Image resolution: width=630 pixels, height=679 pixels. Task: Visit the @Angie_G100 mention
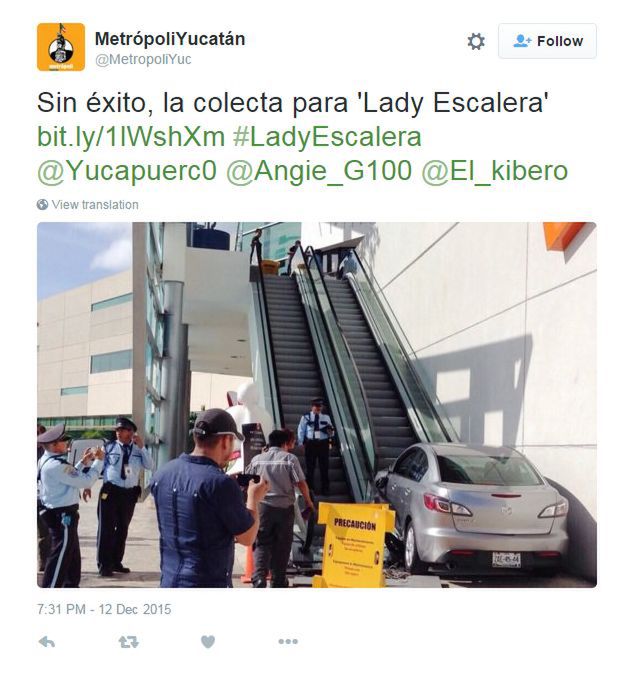(x=319, y=171)
